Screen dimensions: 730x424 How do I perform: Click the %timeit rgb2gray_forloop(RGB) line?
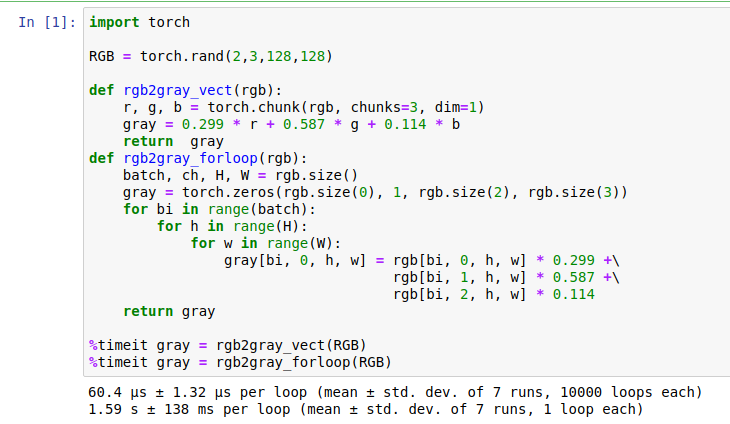[x=240, y=362]
